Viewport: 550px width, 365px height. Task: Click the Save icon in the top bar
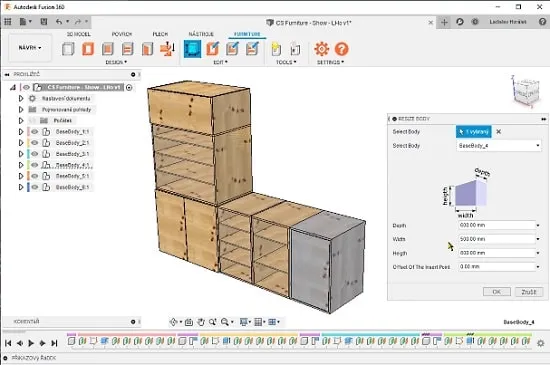(x=43, y=22)
